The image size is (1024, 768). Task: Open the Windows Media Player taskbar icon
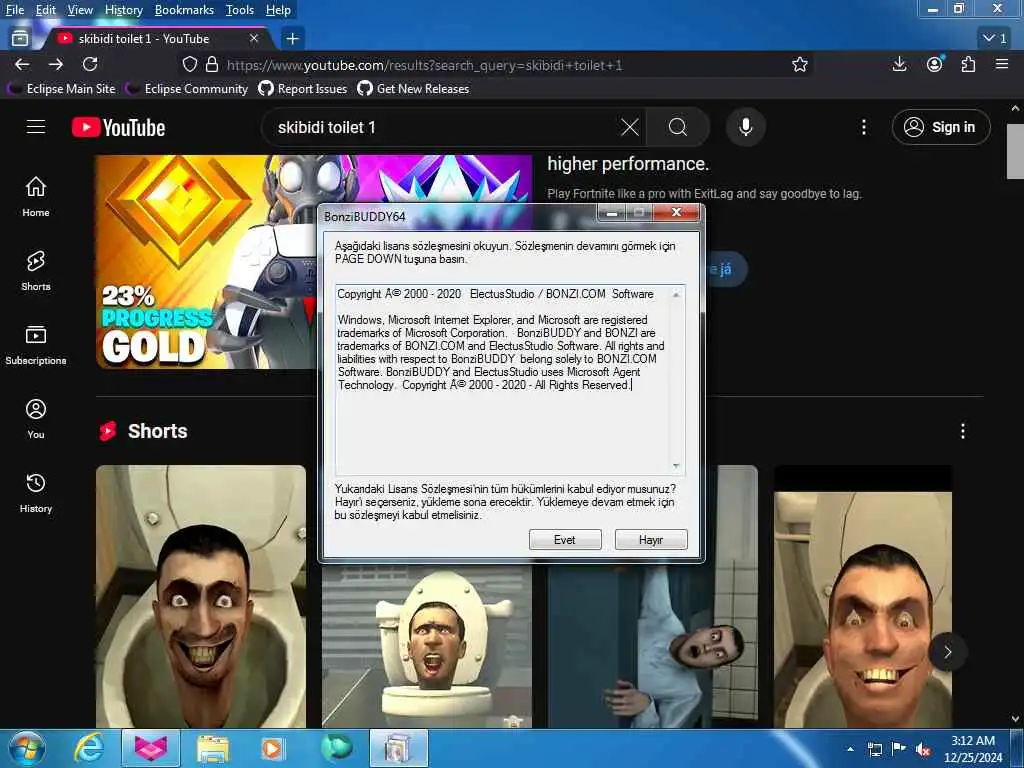coord(272,748)
